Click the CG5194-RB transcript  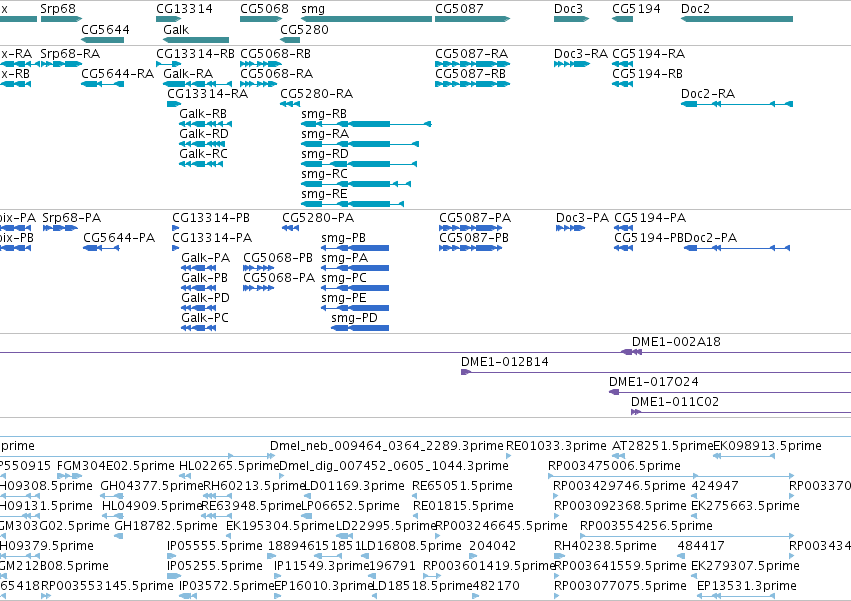(623, 84)
